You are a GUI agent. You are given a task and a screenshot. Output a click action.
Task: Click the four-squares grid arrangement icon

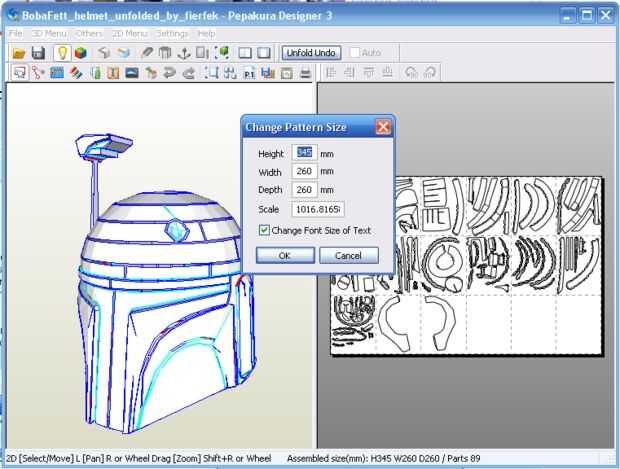[230, 73]
